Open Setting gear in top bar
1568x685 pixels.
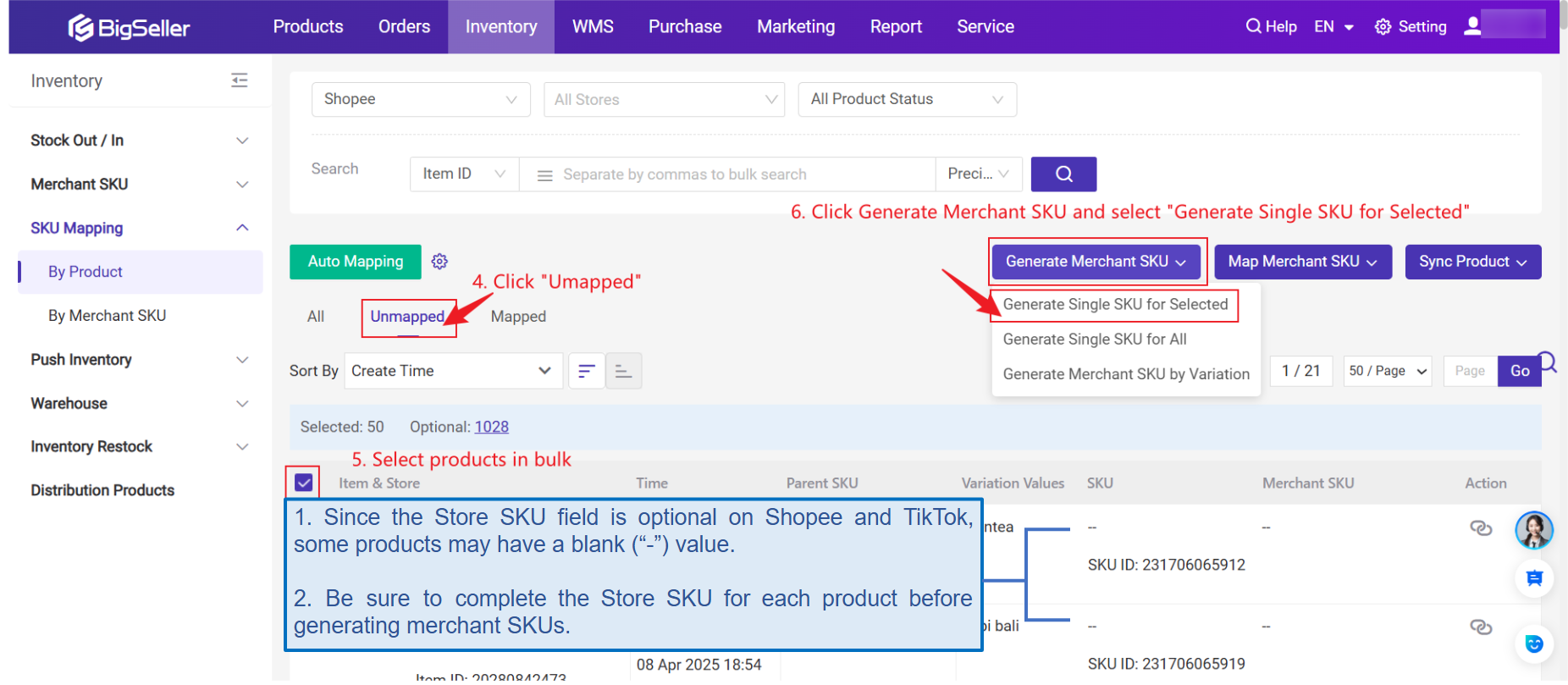pyautogui.click(x=1411, y=27)
